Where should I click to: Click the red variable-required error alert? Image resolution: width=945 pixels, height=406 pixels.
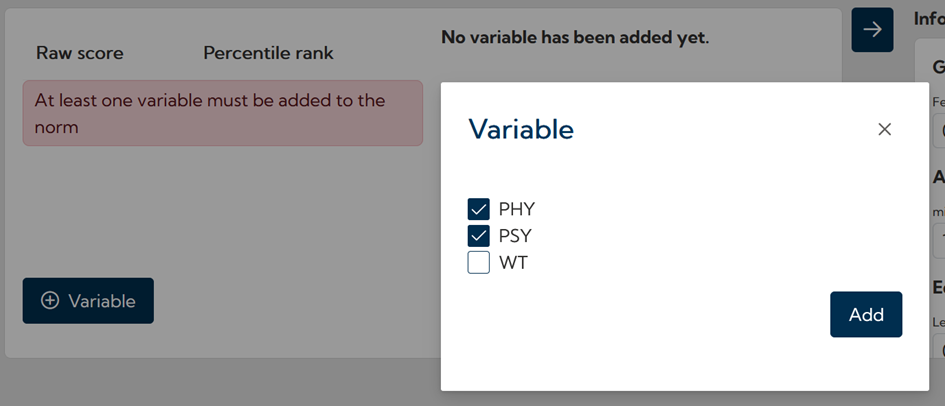[x=222, y=113]
